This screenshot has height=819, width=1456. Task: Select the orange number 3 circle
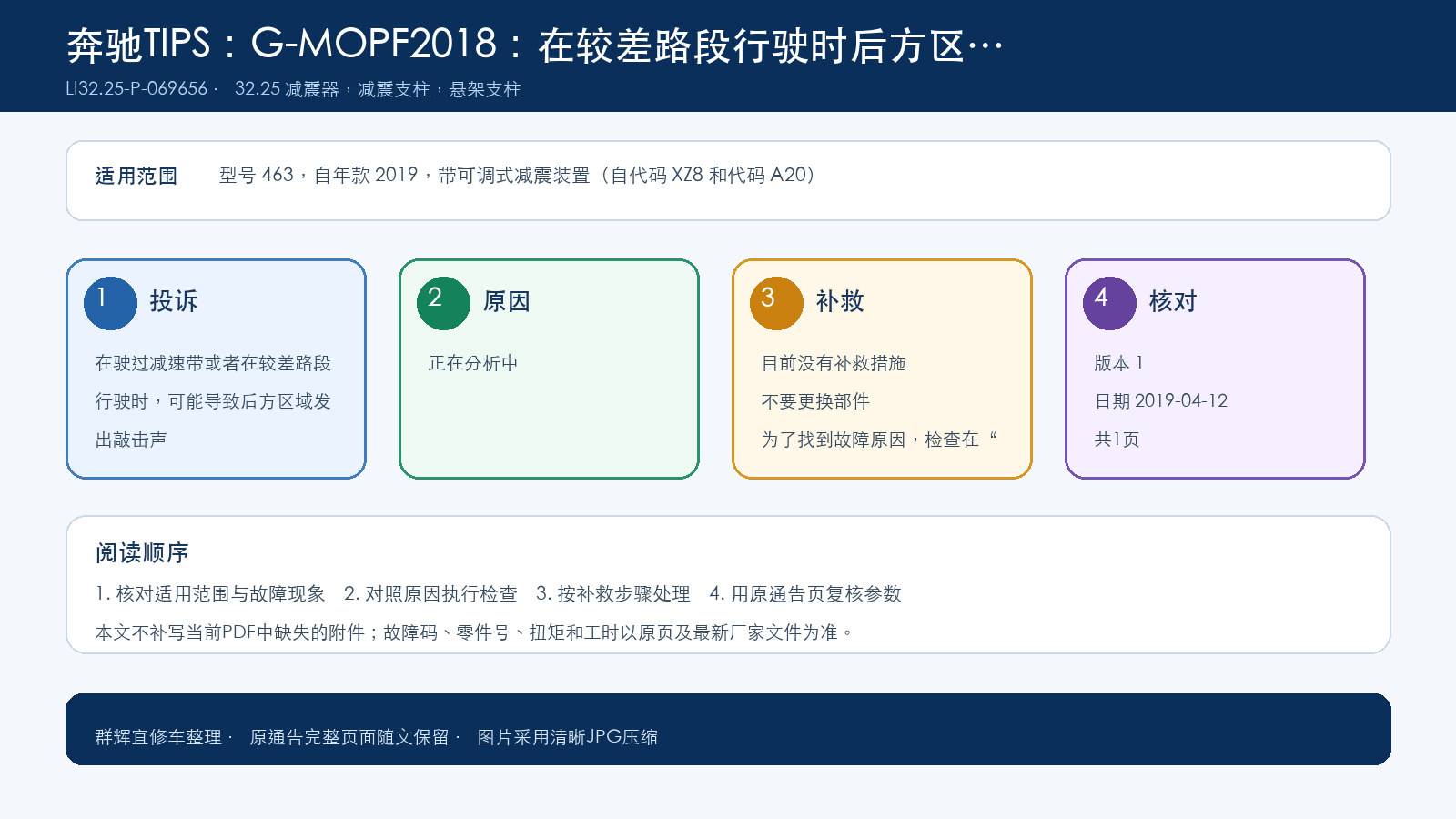(776, 303)
